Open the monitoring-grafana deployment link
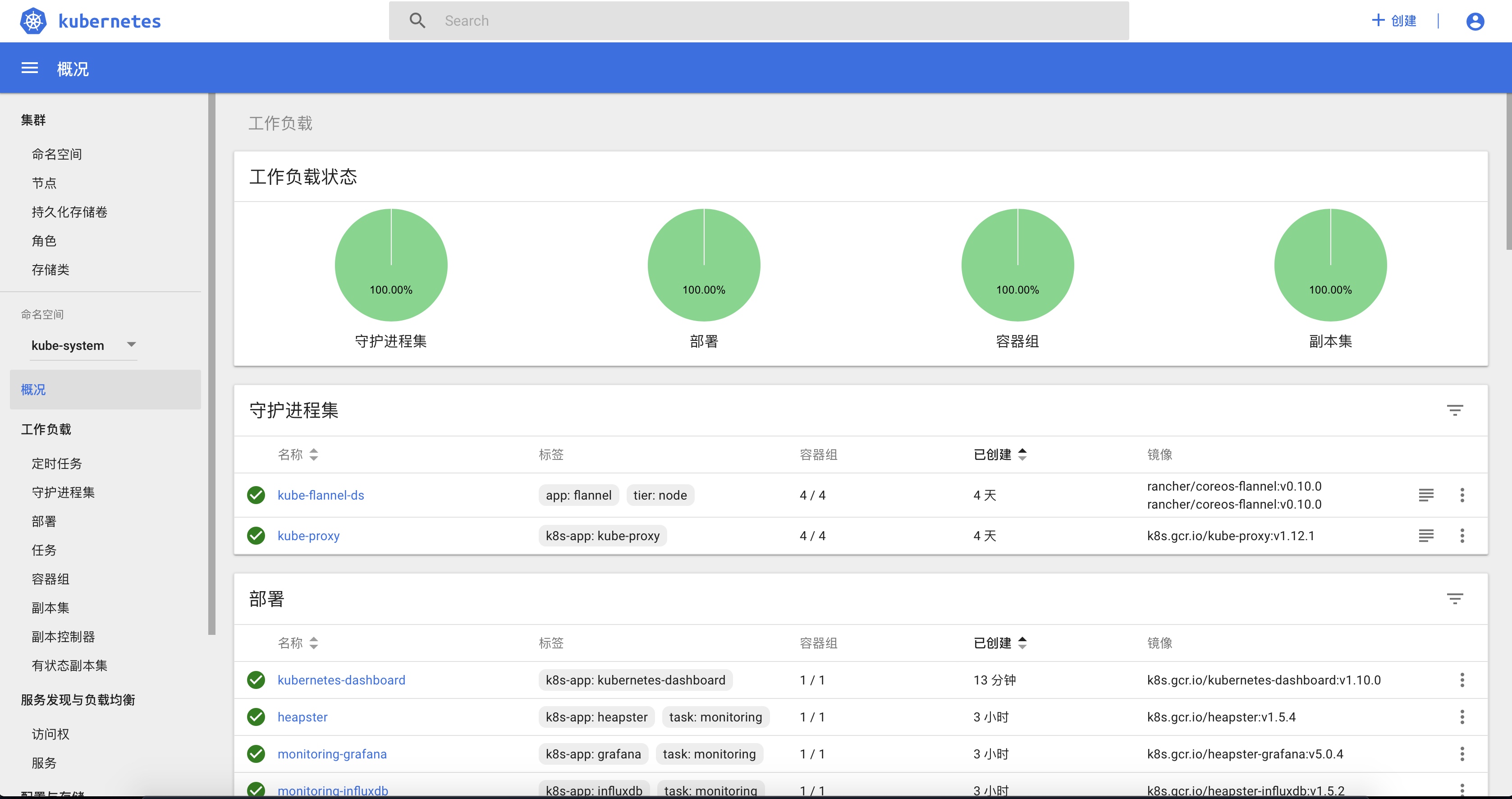The image size is (1512, 799). (332, 754)
